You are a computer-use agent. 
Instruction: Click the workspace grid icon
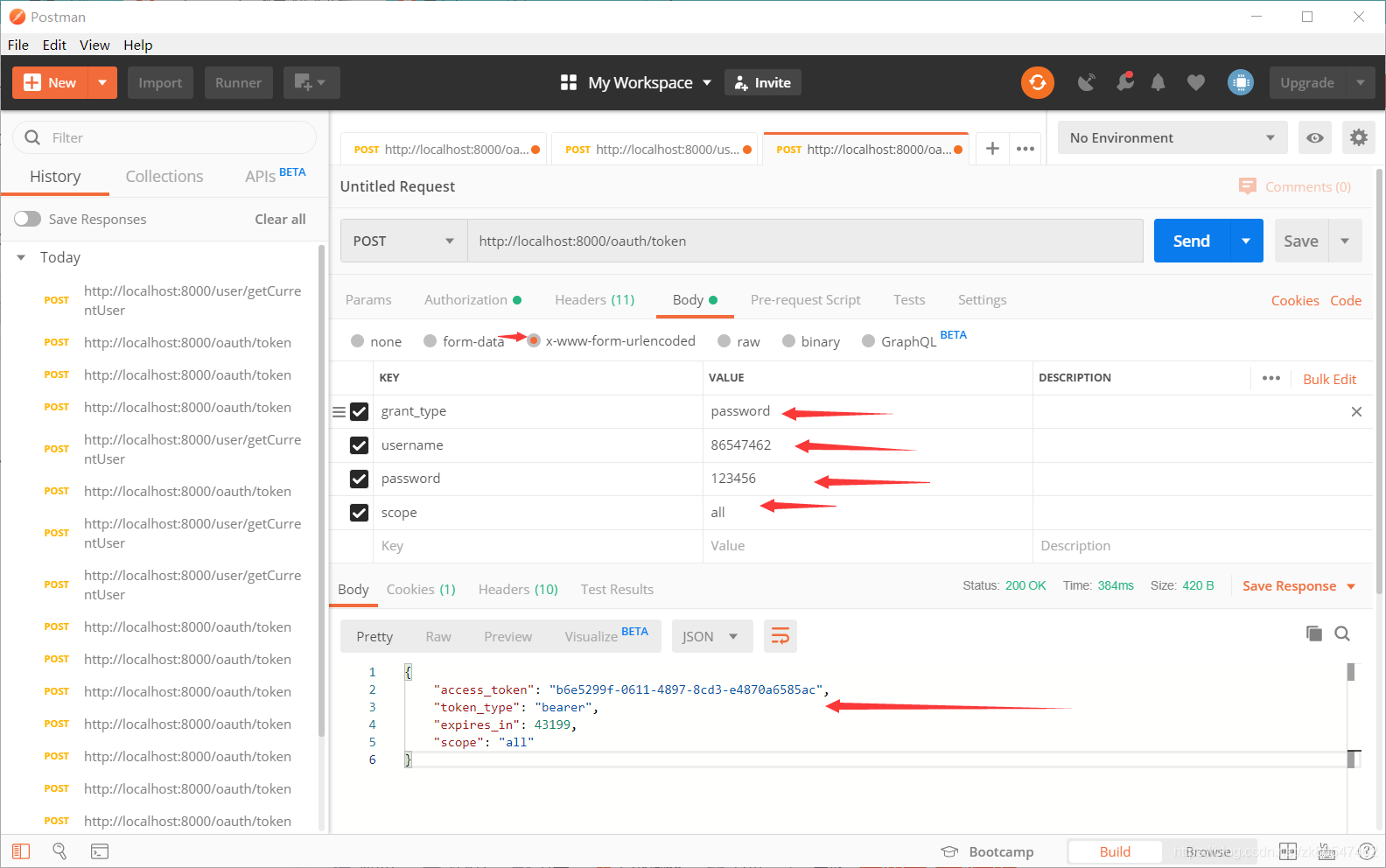pyautogui.click(x=569, y=82)
